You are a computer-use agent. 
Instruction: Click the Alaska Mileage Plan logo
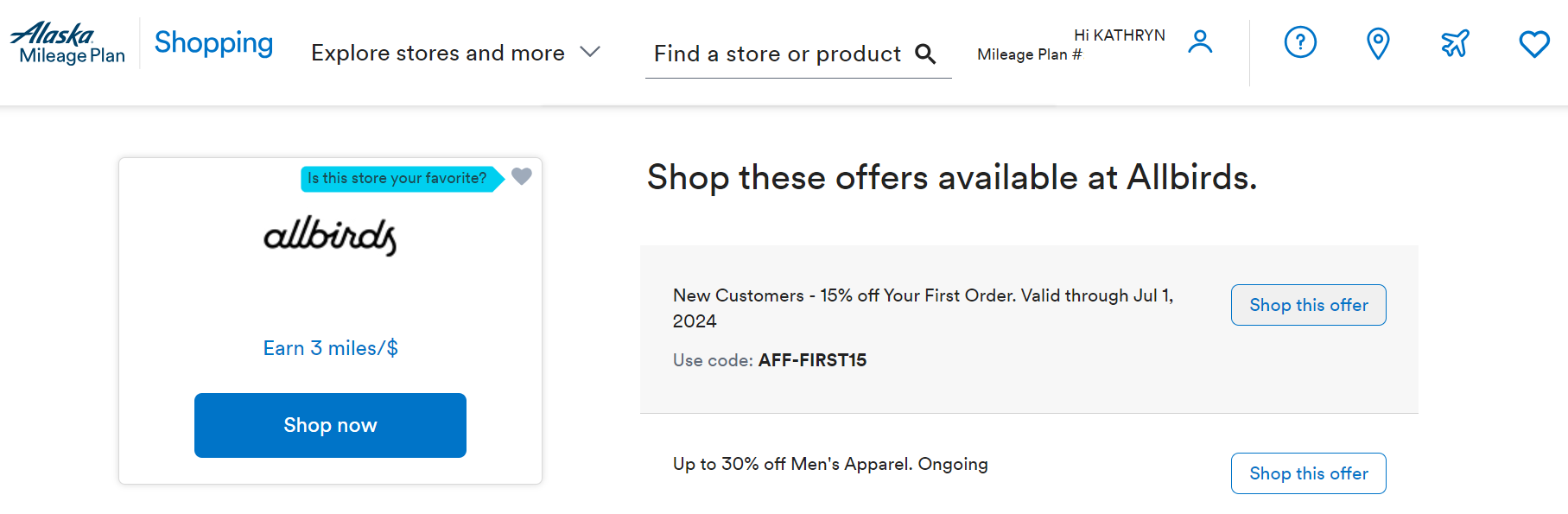click(67, 41)
